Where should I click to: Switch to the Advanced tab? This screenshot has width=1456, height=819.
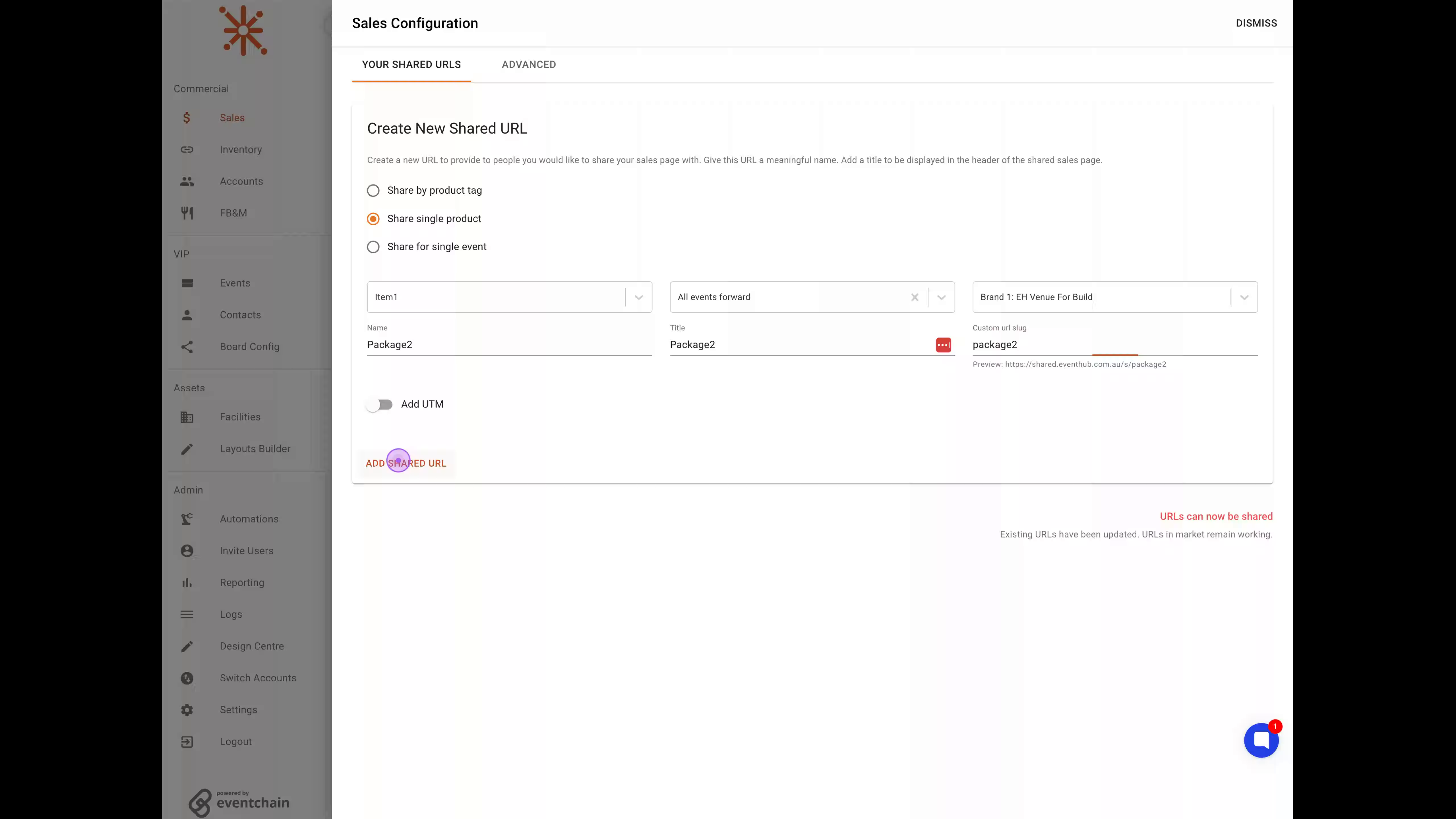pyautogui.click(x=529, y=65)
